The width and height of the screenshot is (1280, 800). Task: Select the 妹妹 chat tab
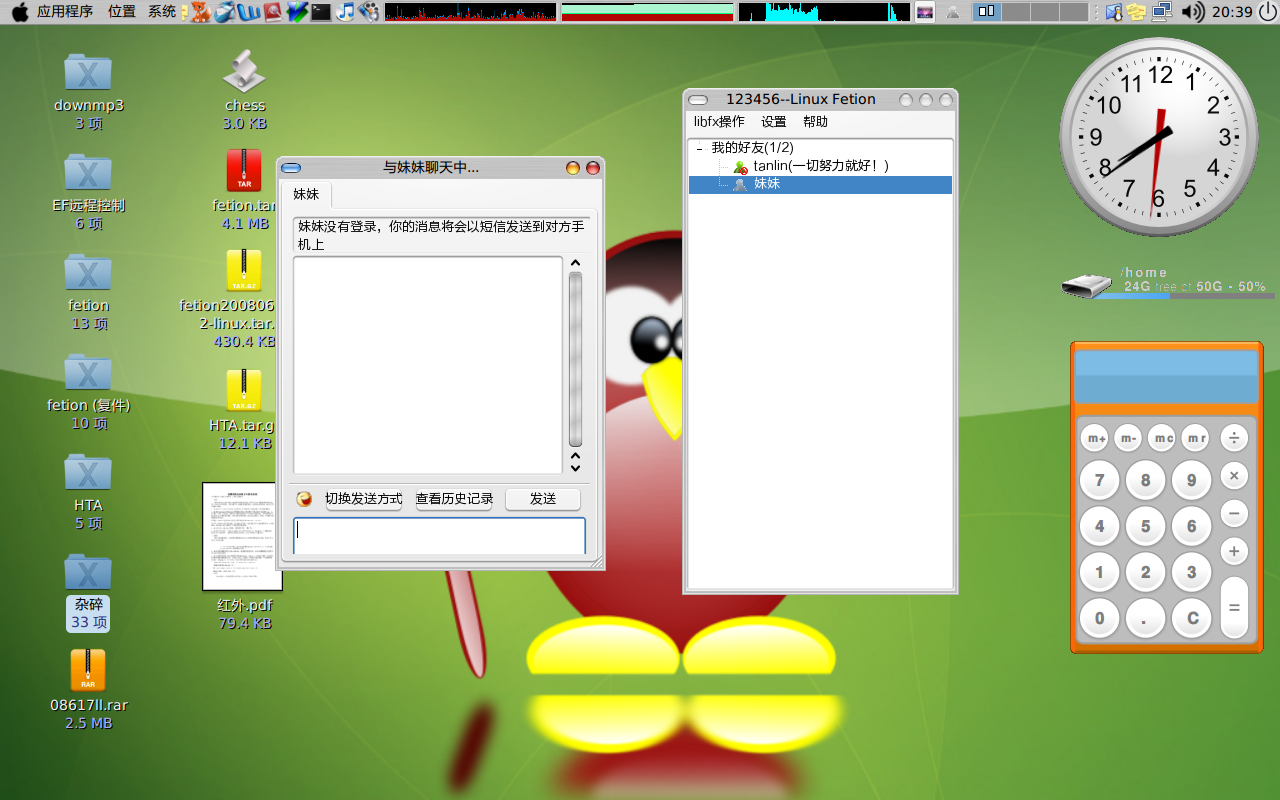(x=306, y=194)
